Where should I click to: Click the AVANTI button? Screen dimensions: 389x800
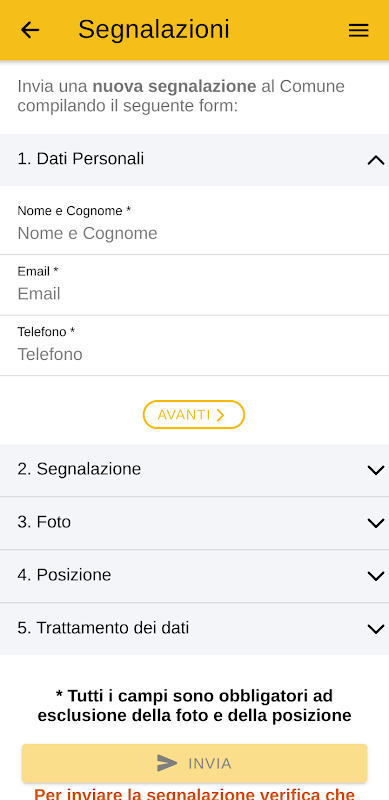[x=194, y=415]
